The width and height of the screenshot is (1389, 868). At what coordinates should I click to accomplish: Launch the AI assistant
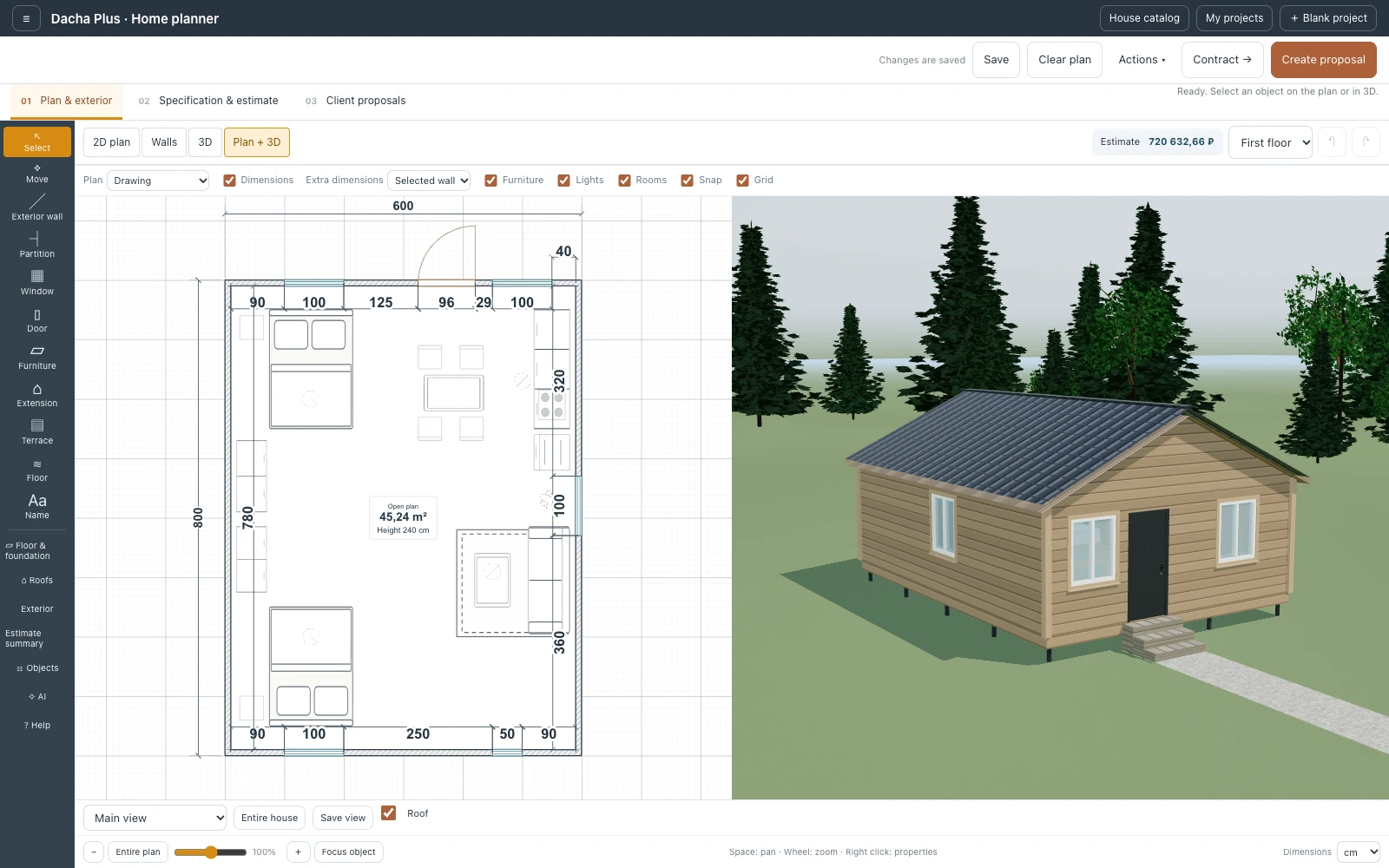tap(37, 697)
